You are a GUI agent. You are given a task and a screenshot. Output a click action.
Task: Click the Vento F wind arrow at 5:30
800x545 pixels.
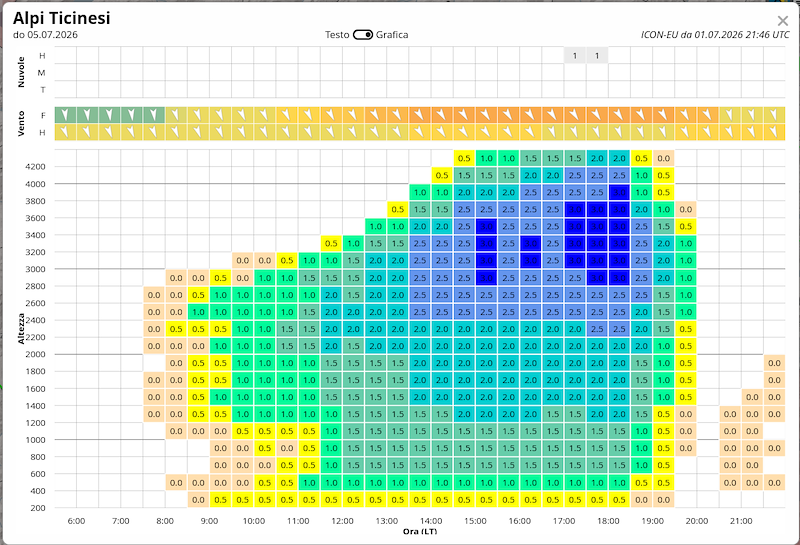point(65,115)
